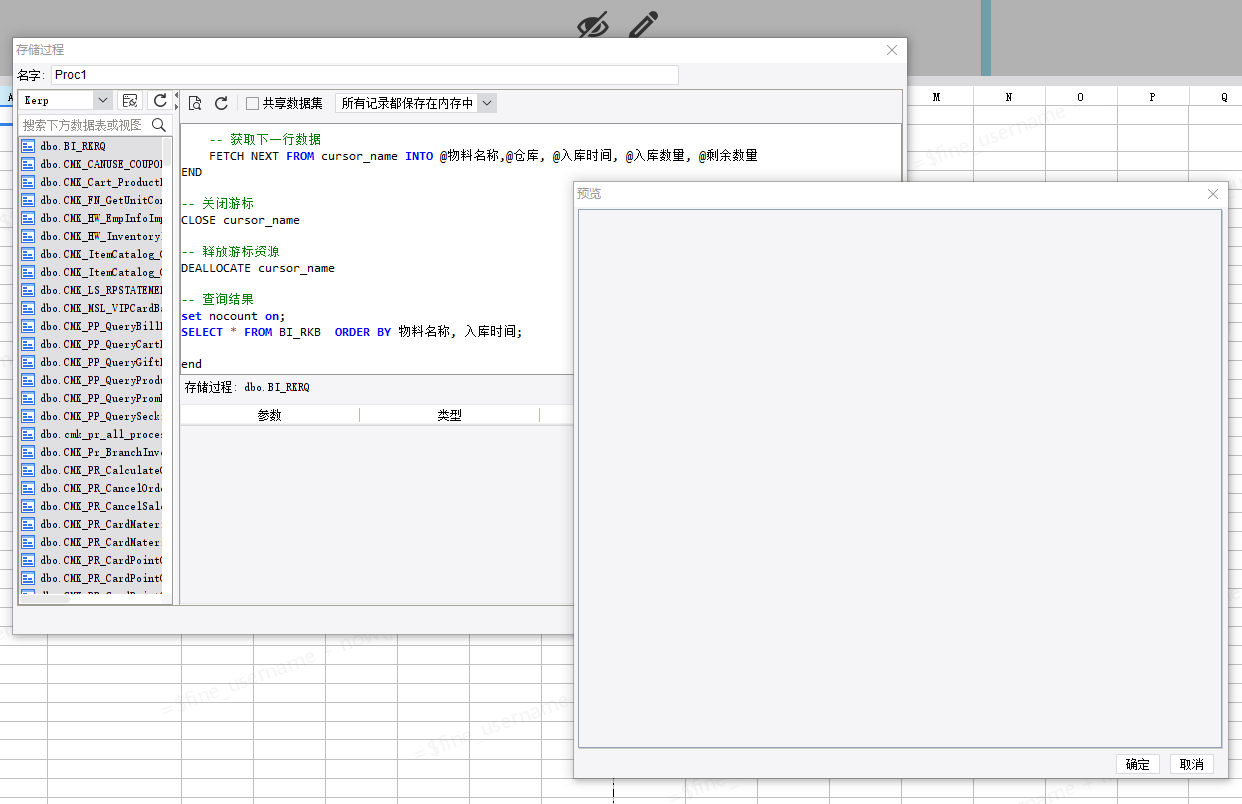
Task: Select dbo.CMK_PR_CancelOrd in the list
Action: tap(91, 488)
